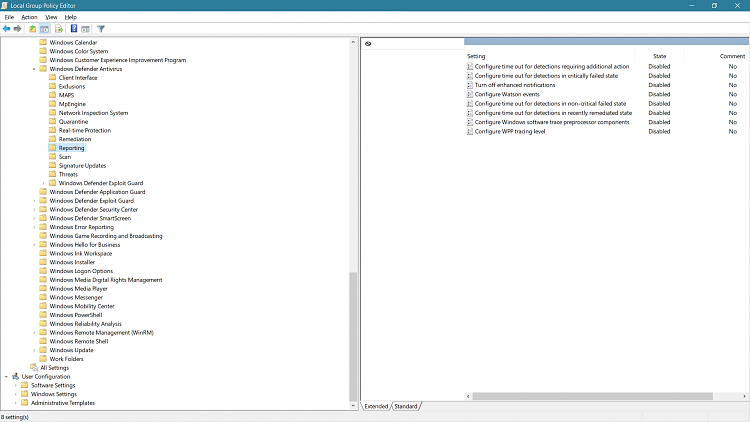The image size is (750, 422).
Task: Click the right arrow of horizontal scrollbar
Action: tap(744, 396)
